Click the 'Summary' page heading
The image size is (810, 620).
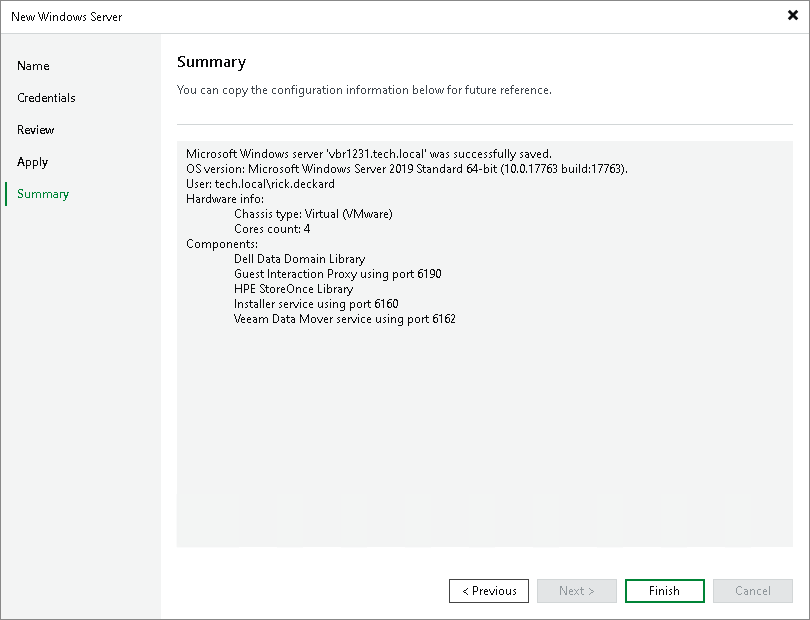pos(211,62)
